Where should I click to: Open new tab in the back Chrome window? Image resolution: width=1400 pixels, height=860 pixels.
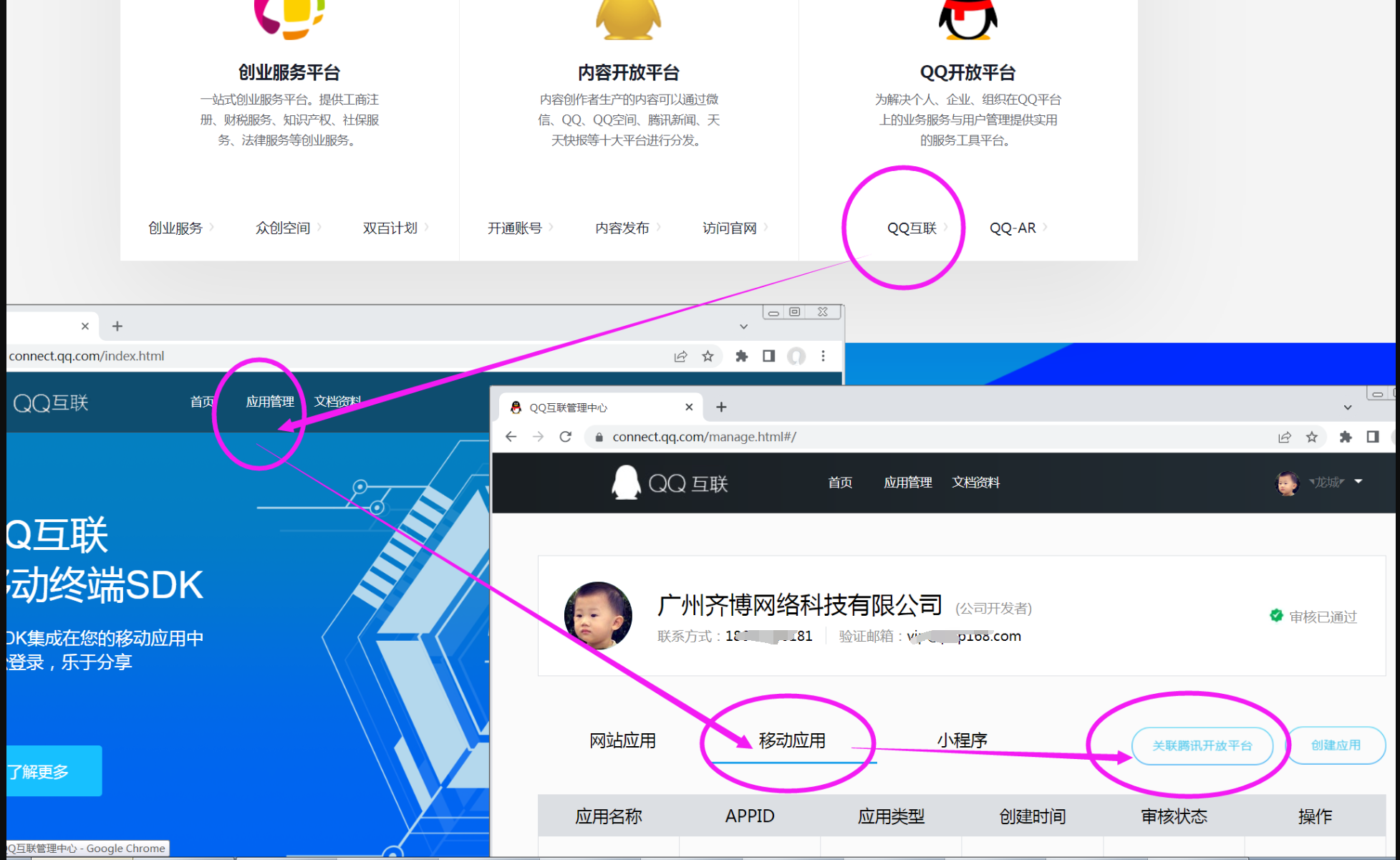(117, 327)
